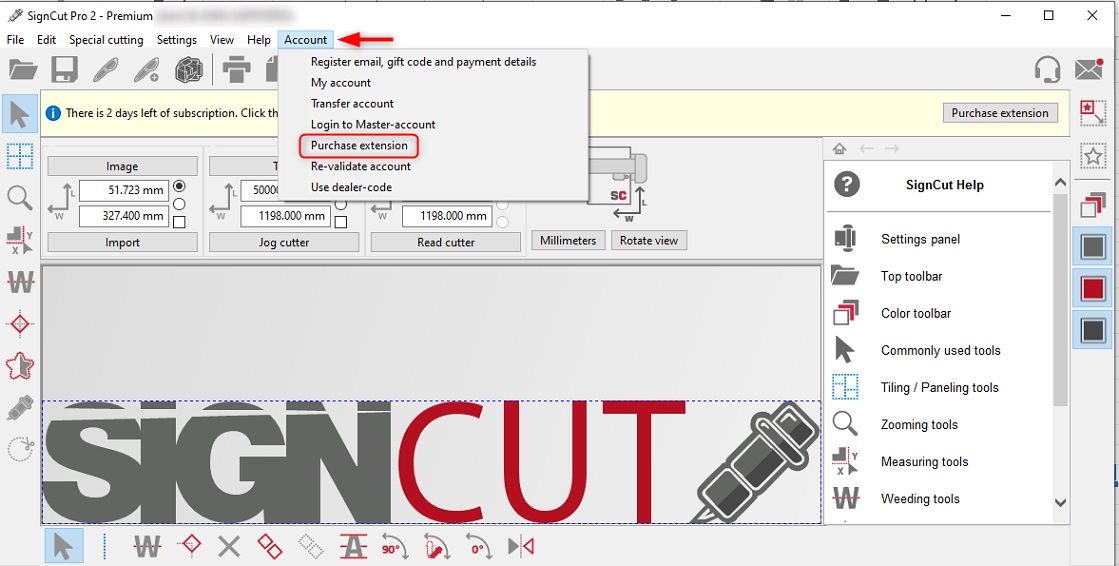Viewport: 1119px width, 566px height.
Task: Select the magnifier zoom tool in left sidebar
Action: [19, 198]
